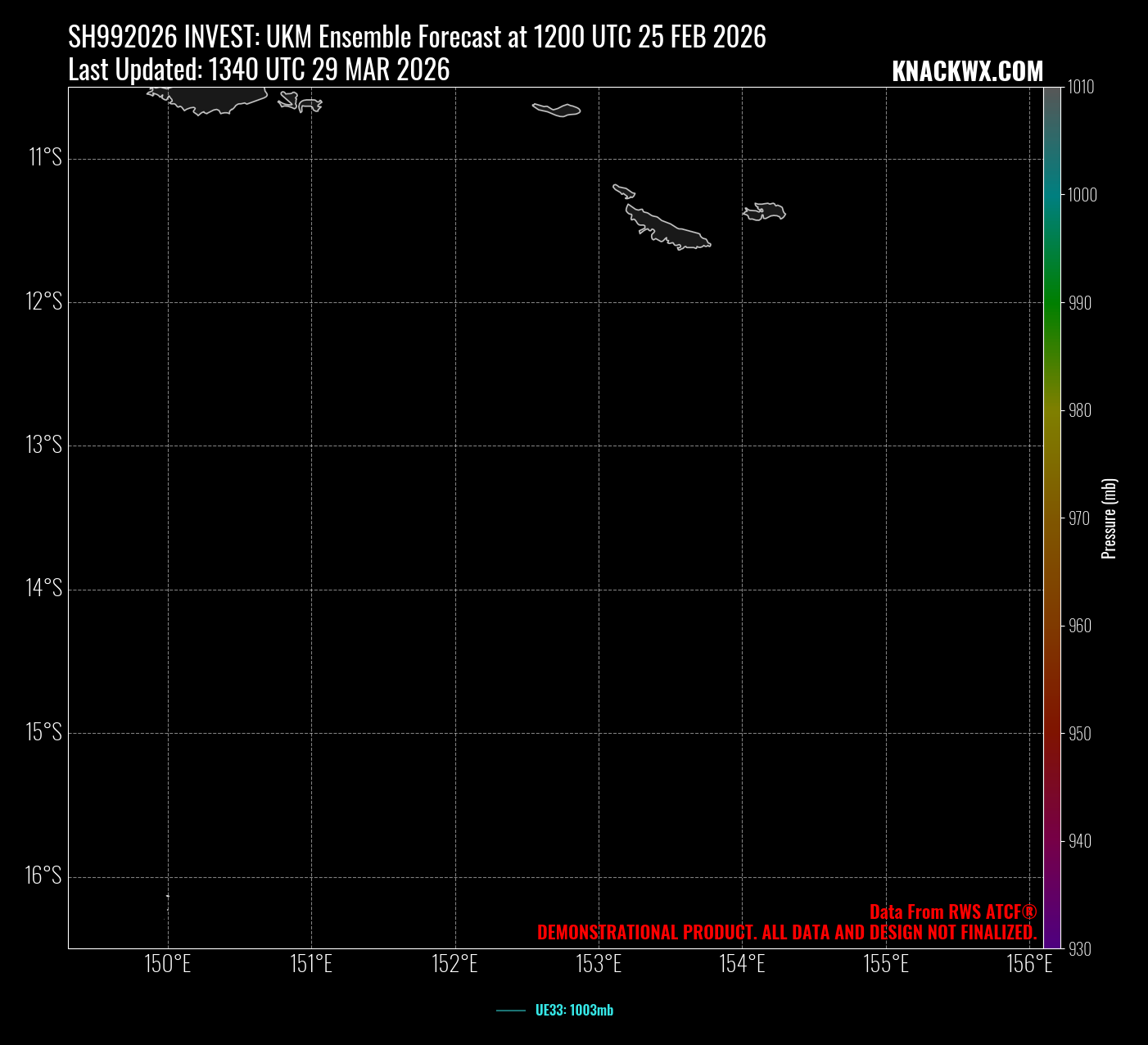The width and height of the screenshot is (1148, 1045).
Task: Click the large landmass at the top-left map edge
Action: pos(215,98)
